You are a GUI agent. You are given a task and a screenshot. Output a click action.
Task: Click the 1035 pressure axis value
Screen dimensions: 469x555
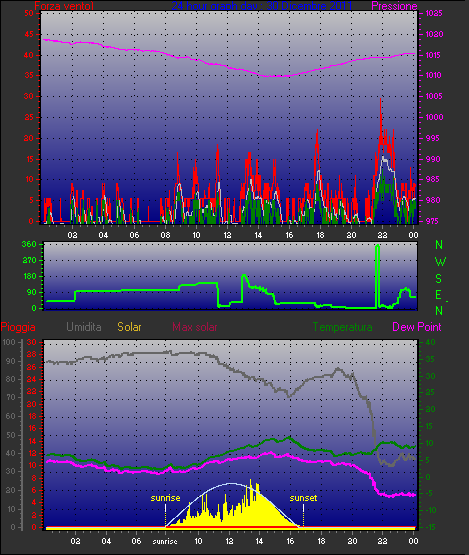click(434, 13)
